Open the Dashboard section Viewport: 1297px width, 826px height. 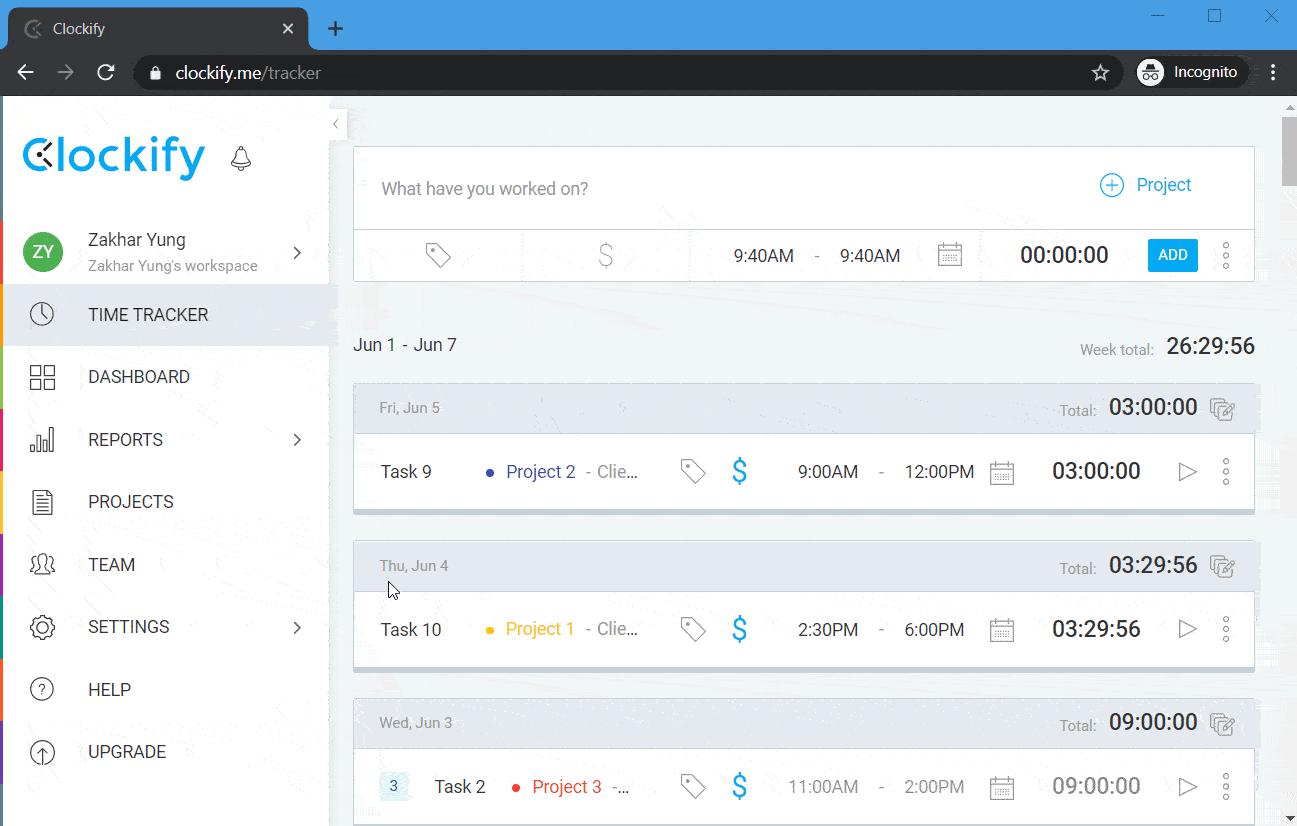pyautogui.click(x=139, y=377)
